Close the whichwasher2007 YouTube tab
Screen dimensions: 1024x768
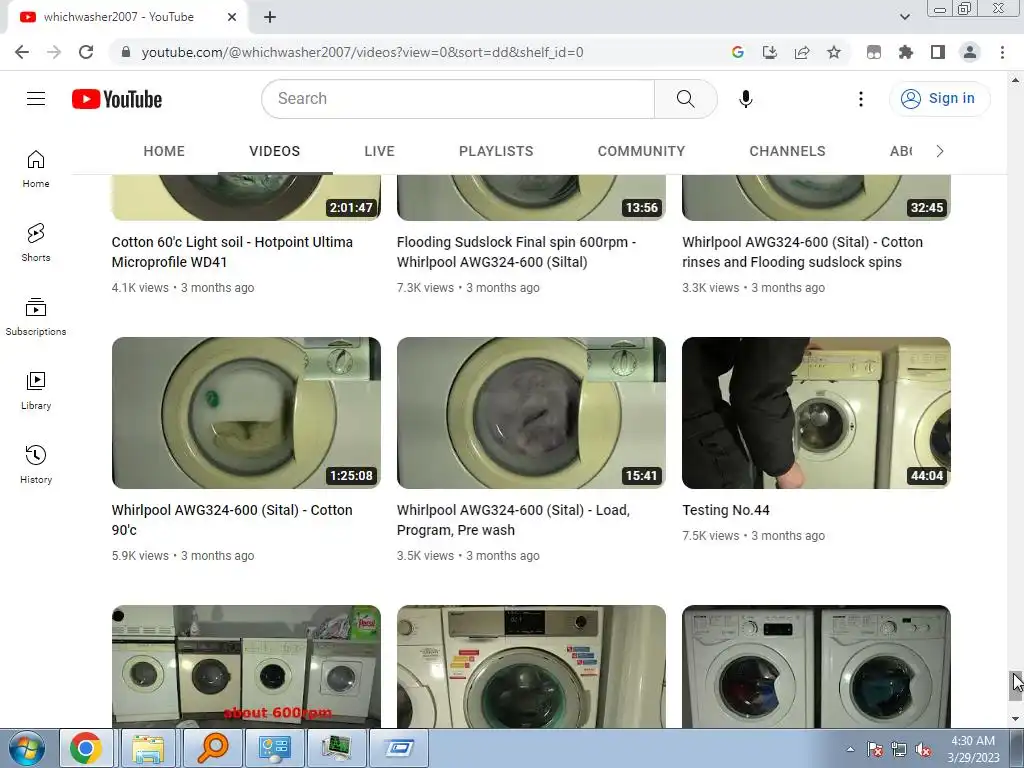coord(232,18)
